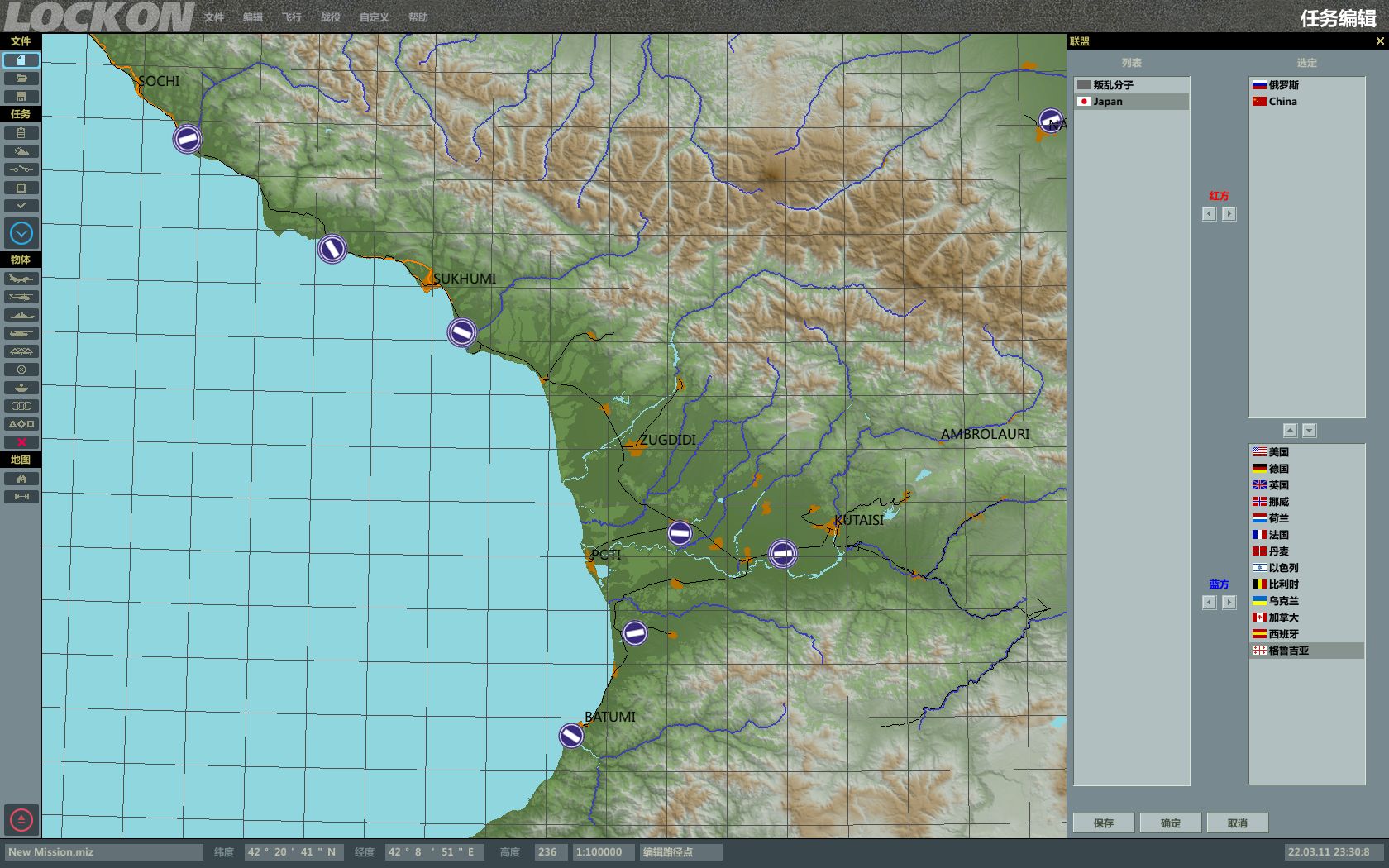Click the airfield marker near Sukhumi

[x=462, y=332]
